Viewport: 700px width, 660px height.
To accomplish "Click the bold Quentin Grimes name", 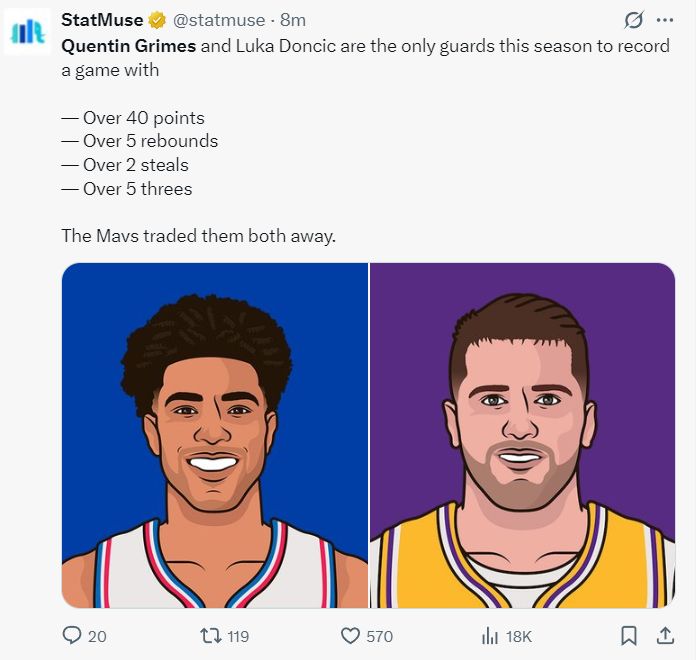I will (128, 46).
